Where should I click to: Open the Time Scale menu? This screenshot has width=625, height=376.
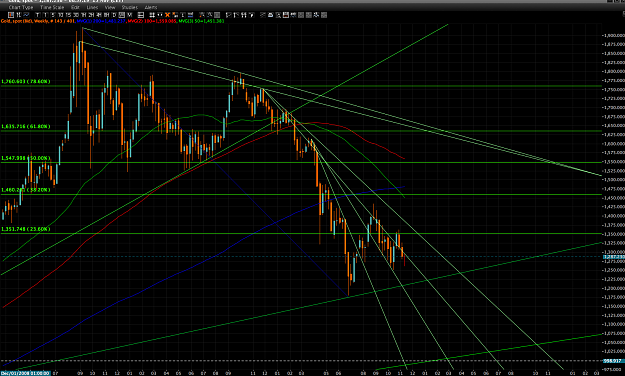pyautogui.click(x=52, y=8)
